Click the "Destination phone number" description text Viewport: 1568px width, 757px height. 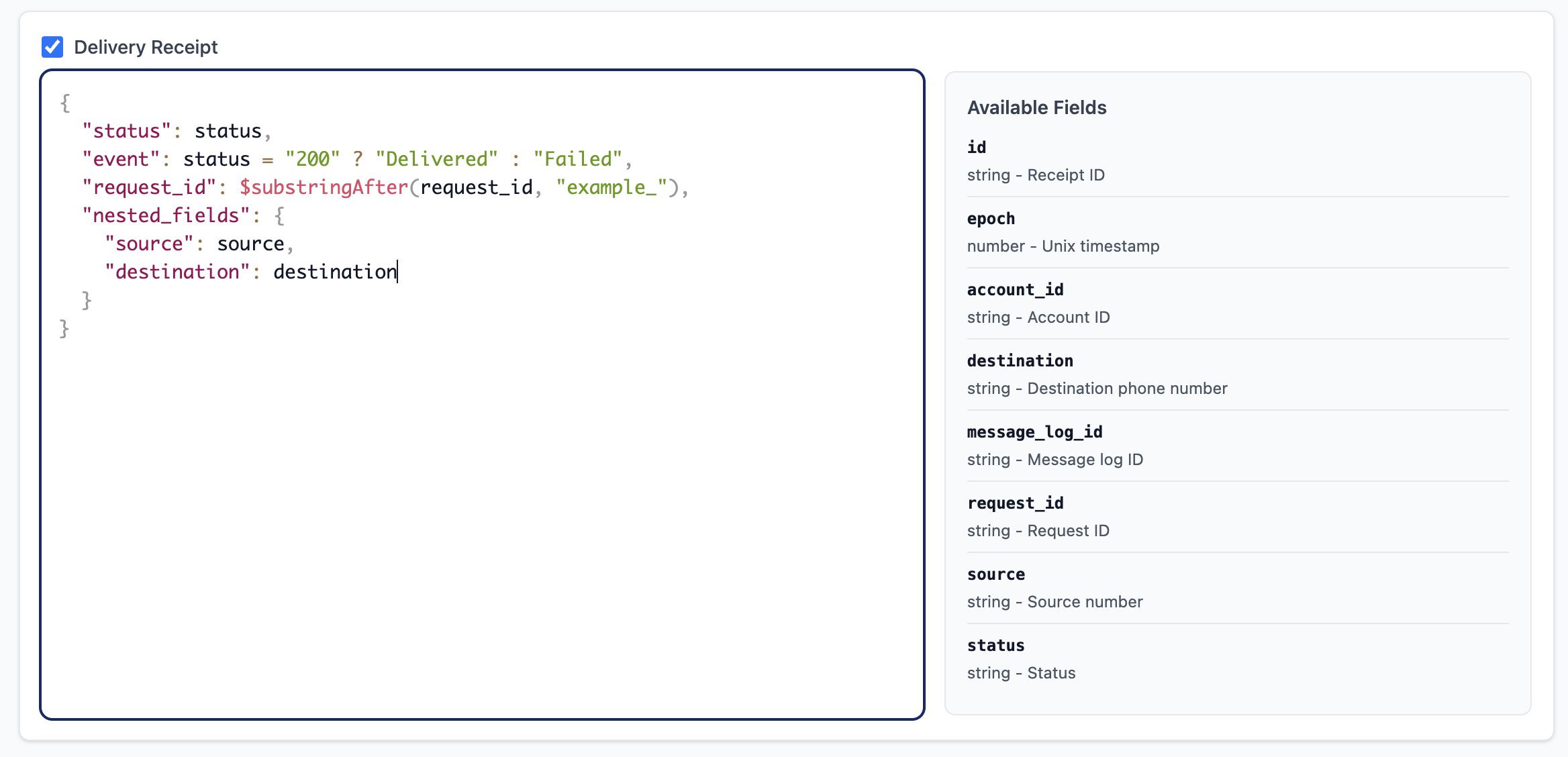pyautogui.click(x=1127, y=389)
